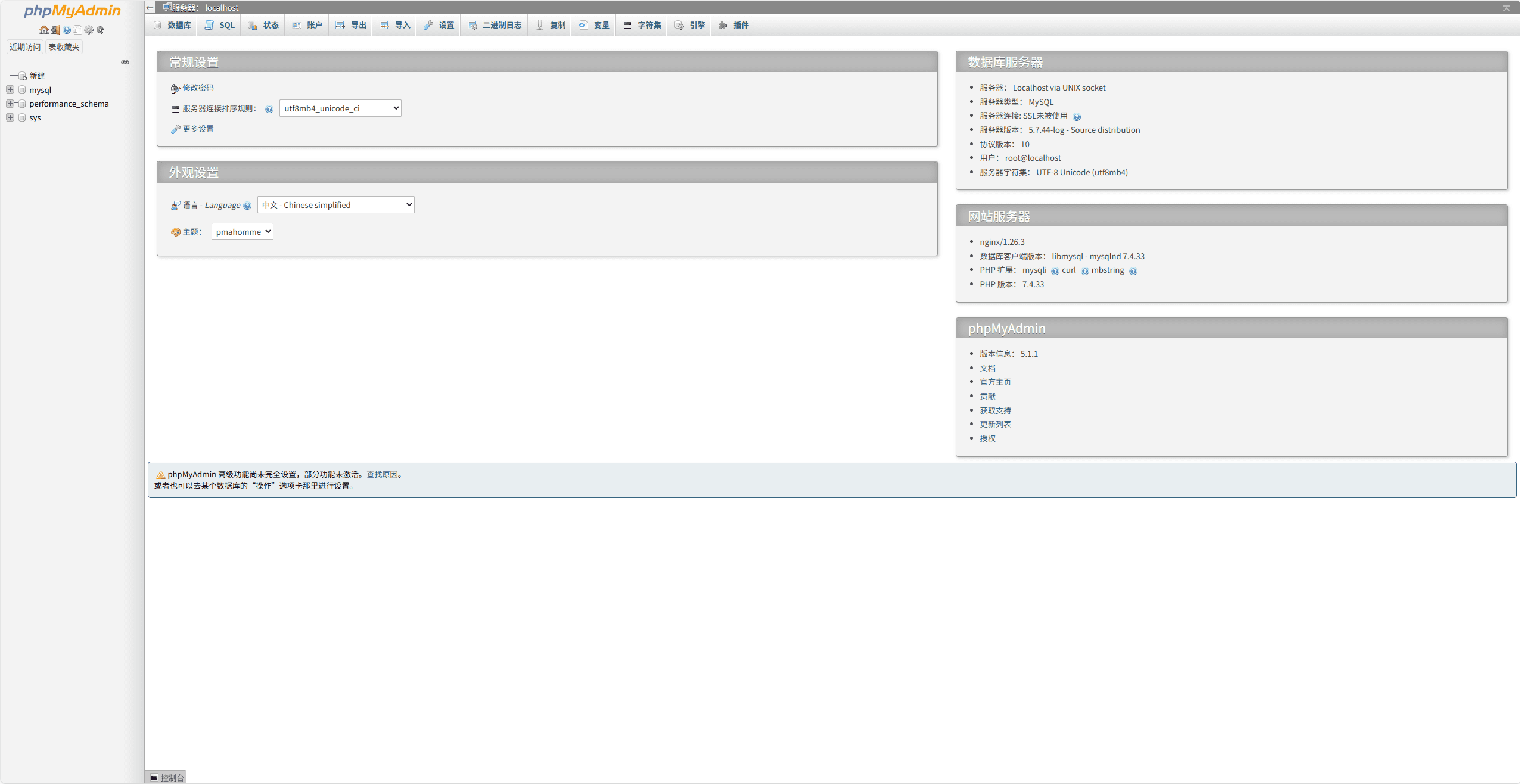
Task: Open the language selection dropdown
Action: (x=336, y=205)
